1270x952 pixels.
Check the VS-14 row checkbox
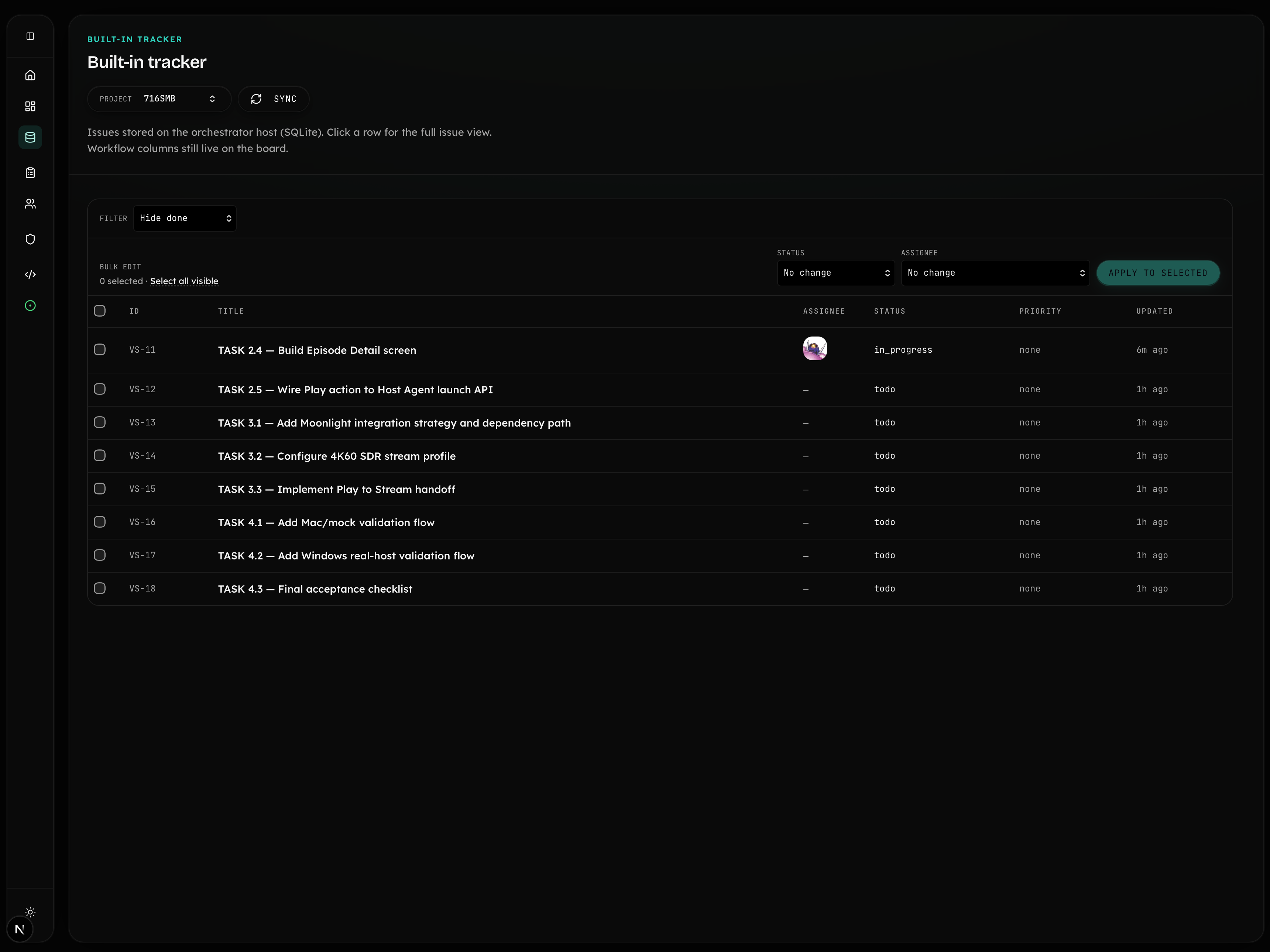coord(100,456)
